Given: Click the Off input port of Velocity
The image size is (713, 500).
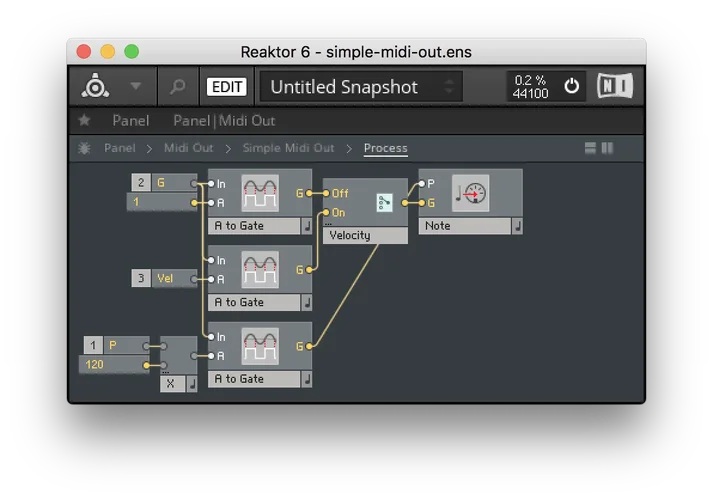Looking at the screenshot, I should coord(326,193).
